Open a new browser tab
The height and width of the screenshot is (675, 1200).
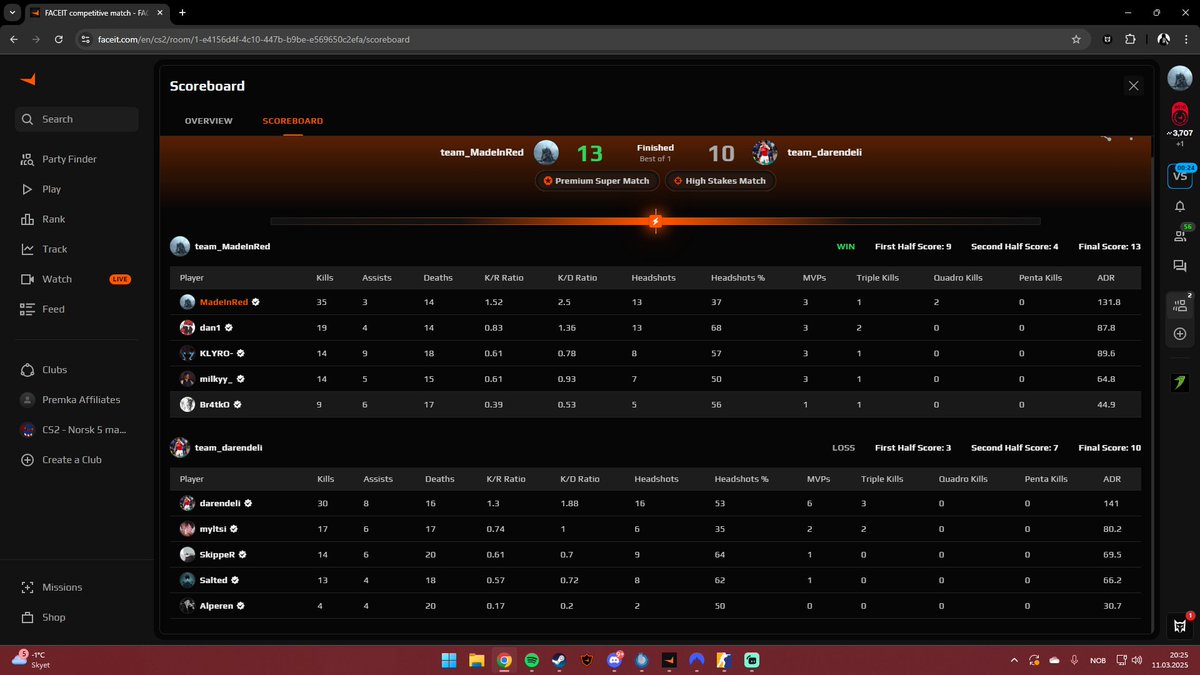182,12
